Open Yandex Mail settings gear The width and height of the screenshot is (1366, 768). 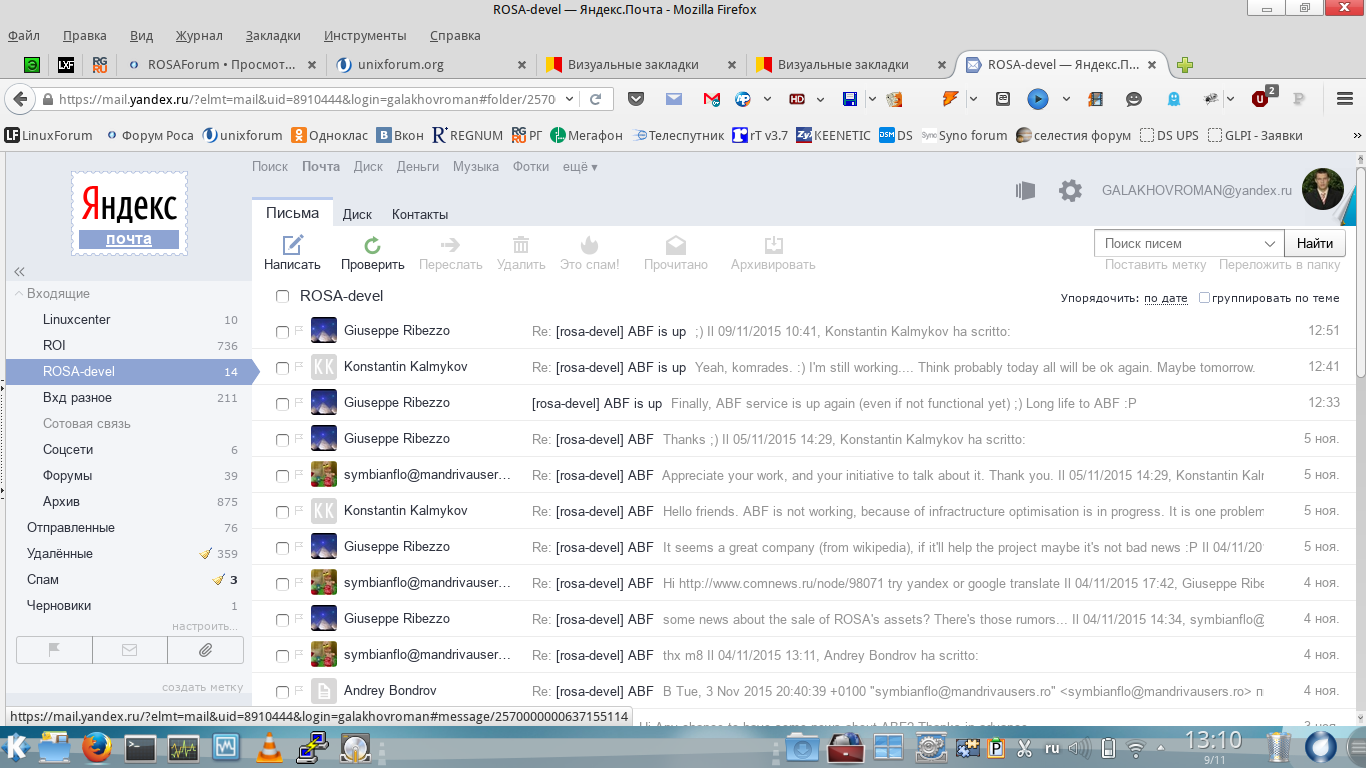[1070, 191]
